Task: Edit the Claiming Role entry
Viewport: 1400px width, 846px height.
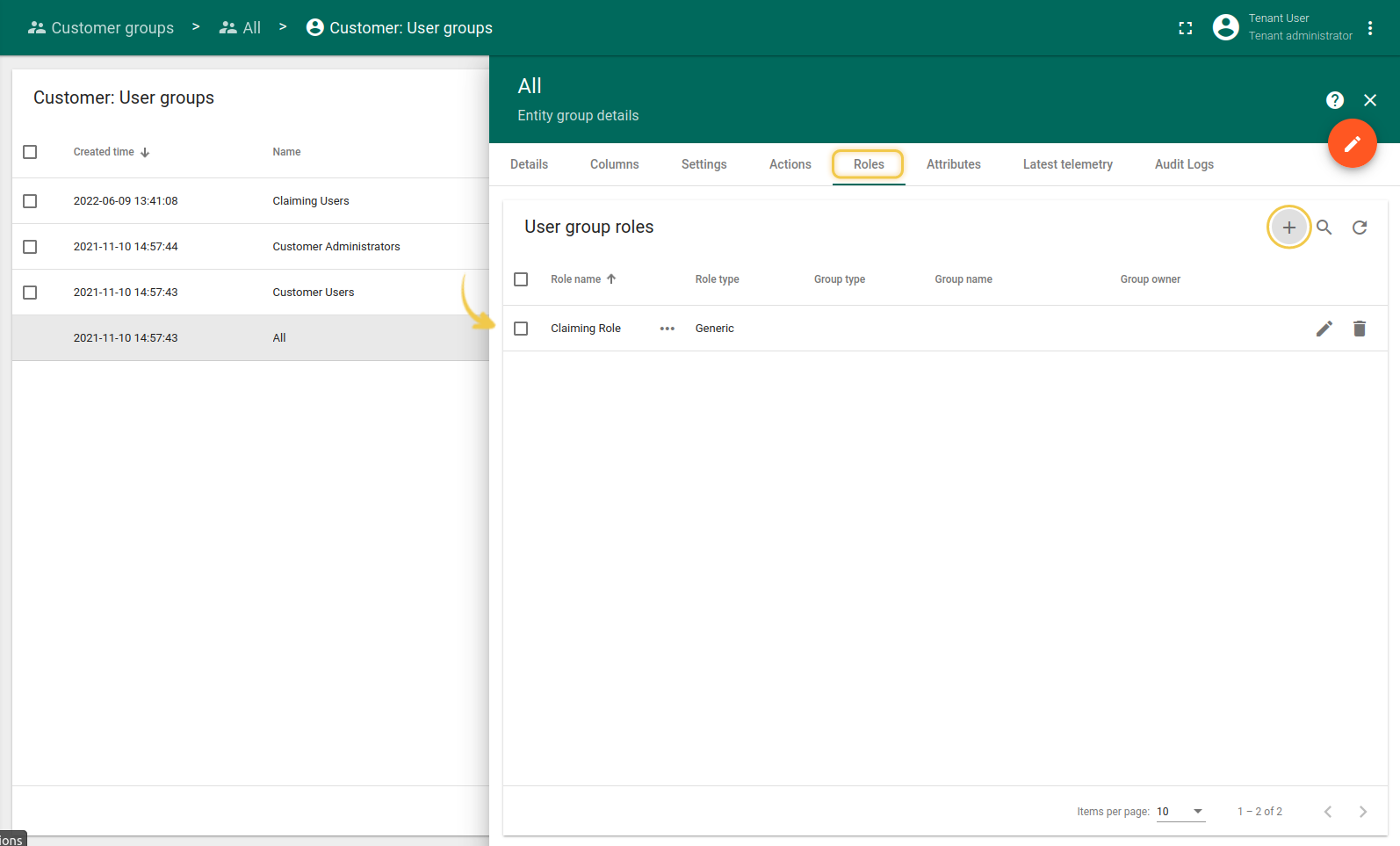Action: (1324, 329)
